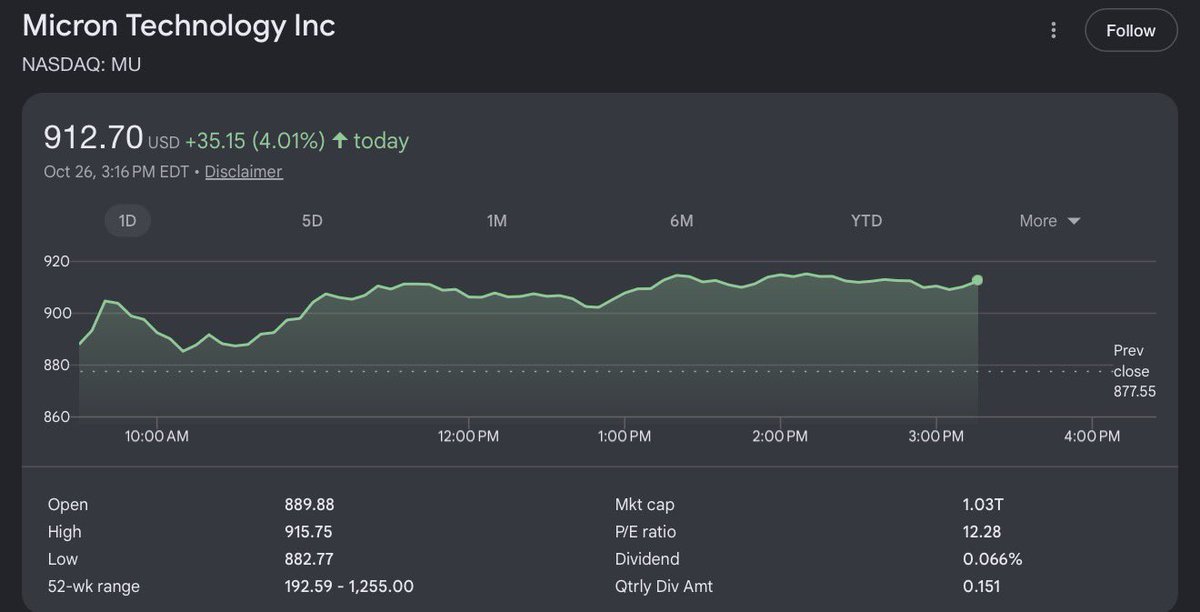Click the Low value 882.77
The height and width of the screenshot is (612, 1200).
(x=311, y=559)
